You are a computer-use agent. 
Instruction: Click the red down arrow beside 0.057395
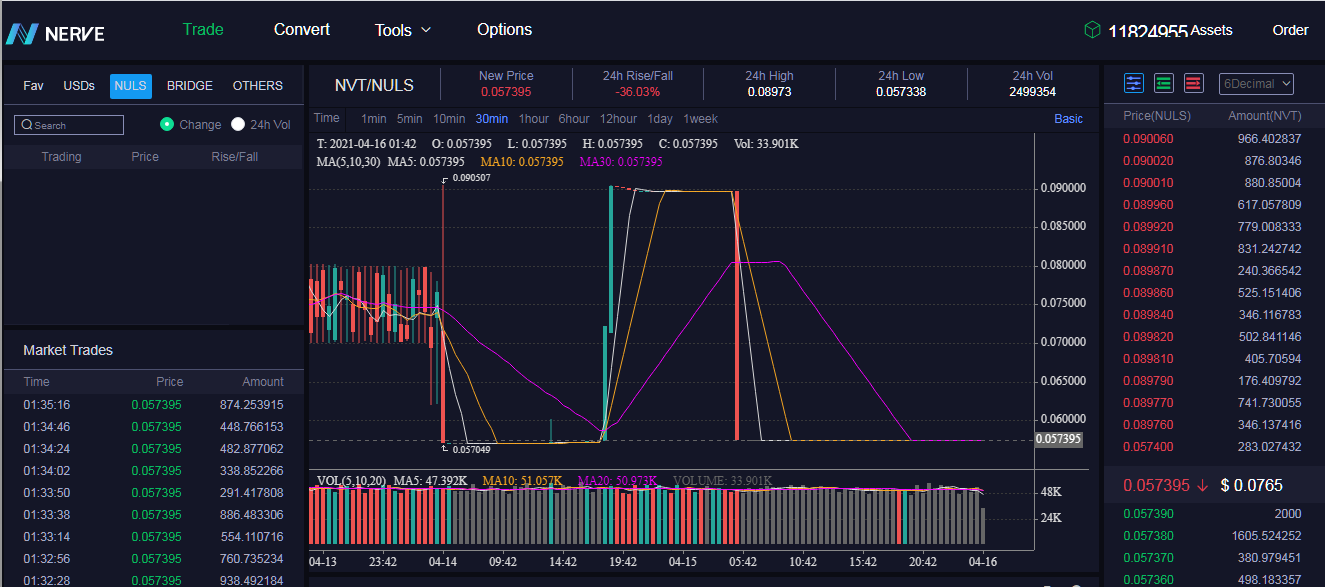click(1202, 485)
